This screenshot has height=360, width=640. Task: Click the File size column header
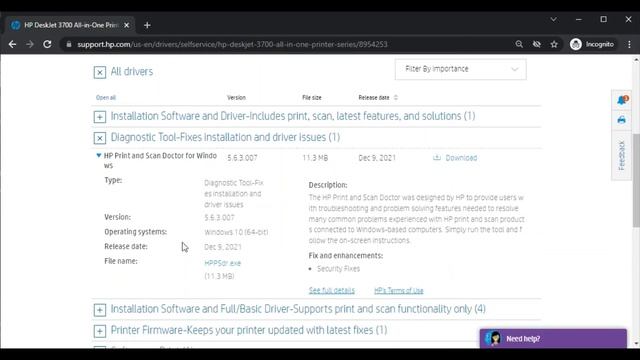[x=311, y=98]
